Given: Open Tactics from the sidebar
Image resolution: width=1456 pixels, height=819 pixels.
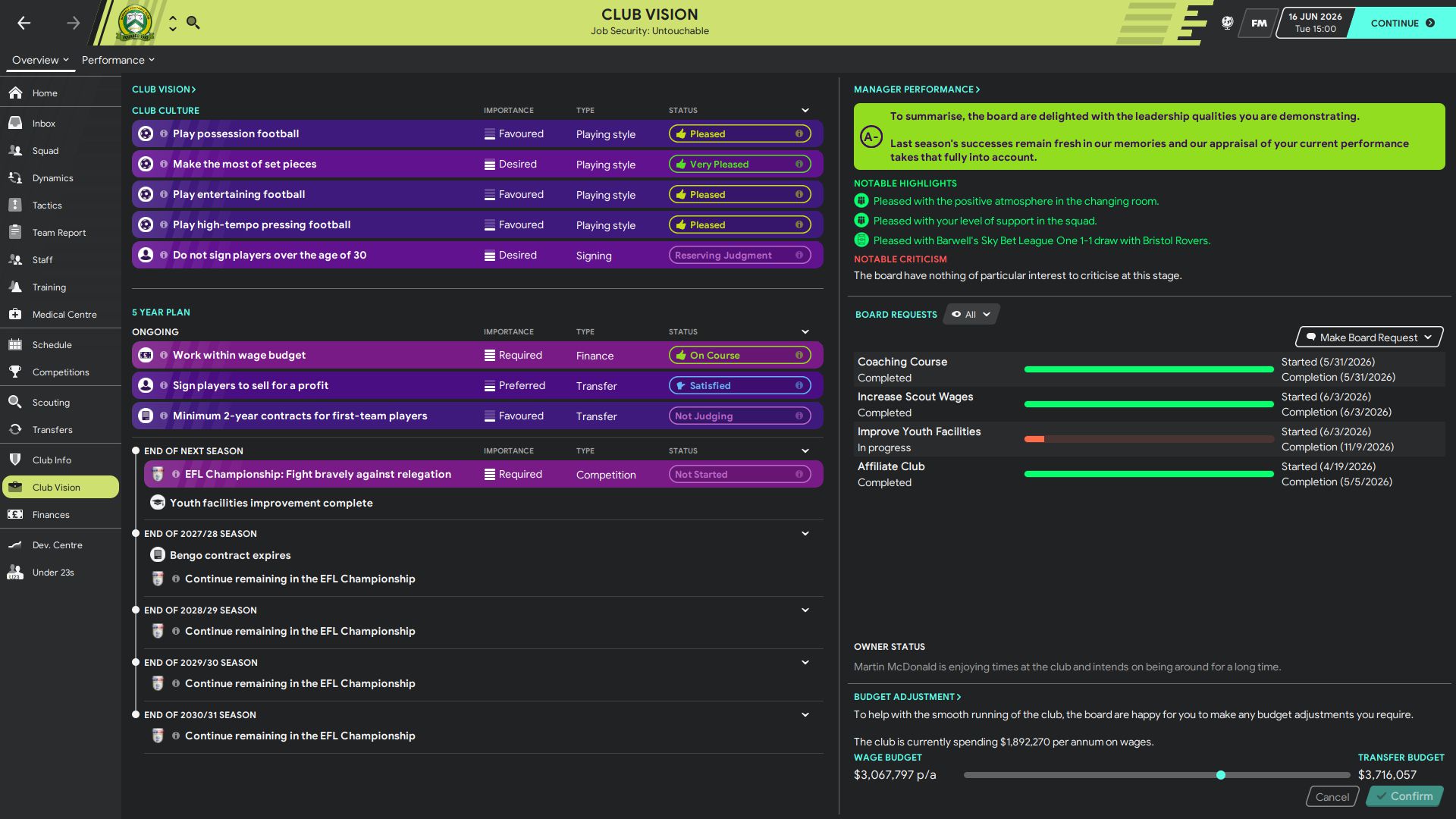Looking at the screenshot, I should tap(61, 205).
